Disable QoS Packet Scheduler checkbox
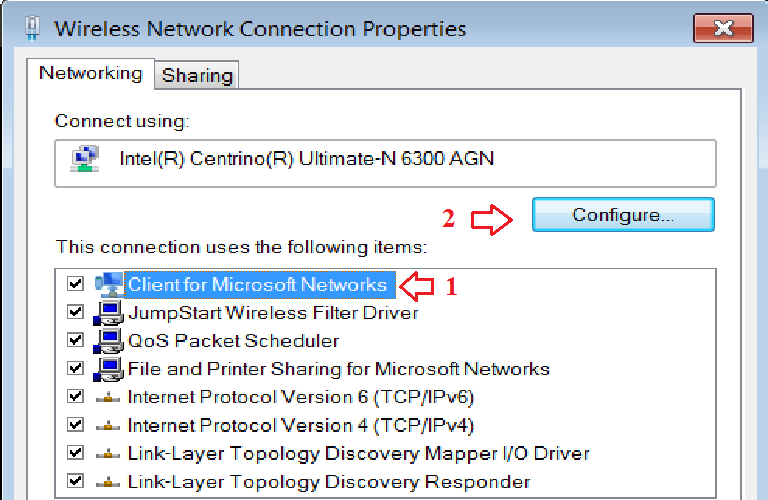The width and height of the screenshot is (768, 500). point(74,341)
